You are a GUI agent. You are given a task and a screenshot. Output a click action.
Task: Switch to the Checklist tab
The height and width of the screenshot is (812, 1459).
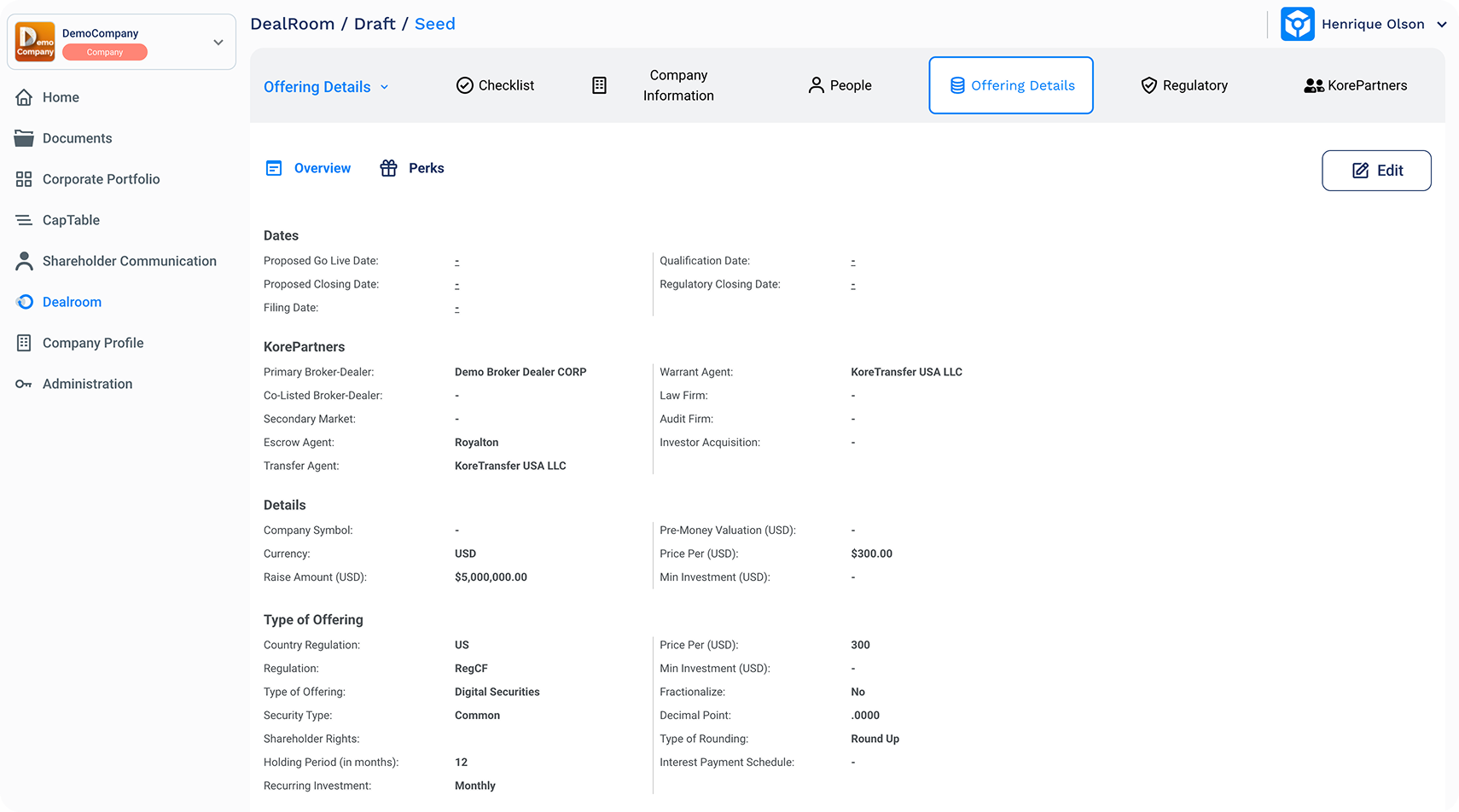496,85
